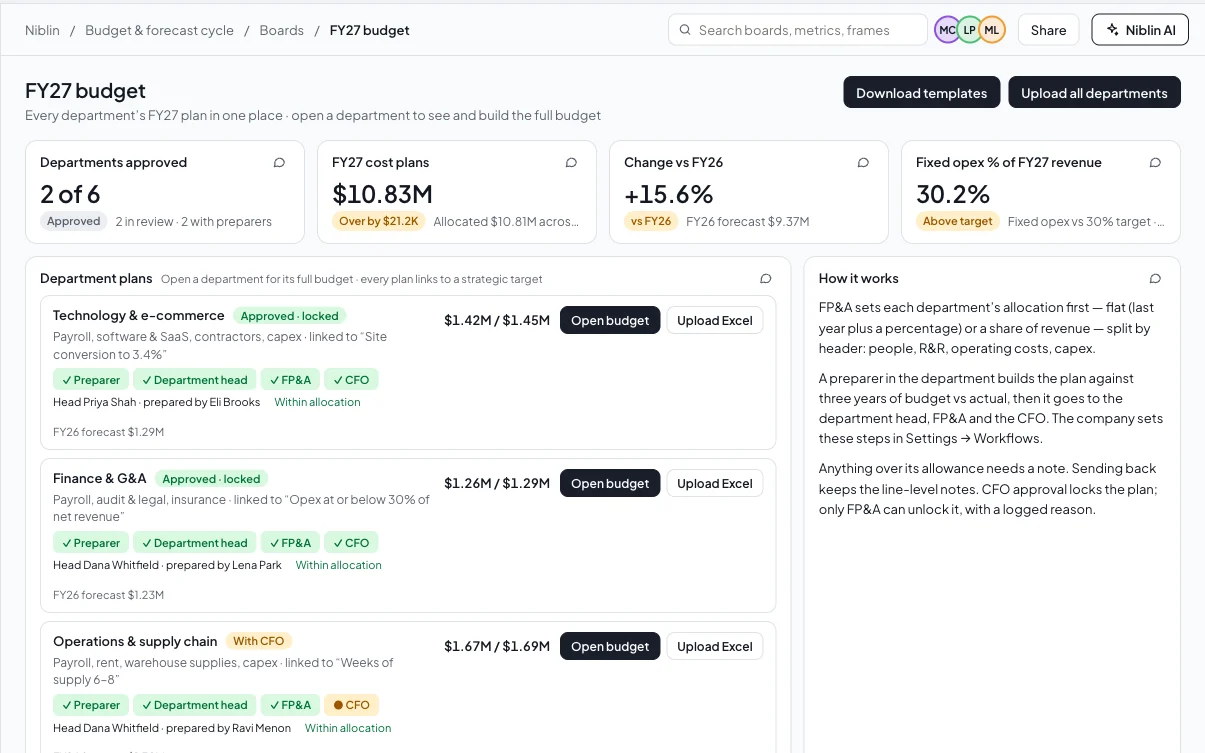Open comment icon on Departments approved card
1205x753 pixels.
[x=279, y=162]
